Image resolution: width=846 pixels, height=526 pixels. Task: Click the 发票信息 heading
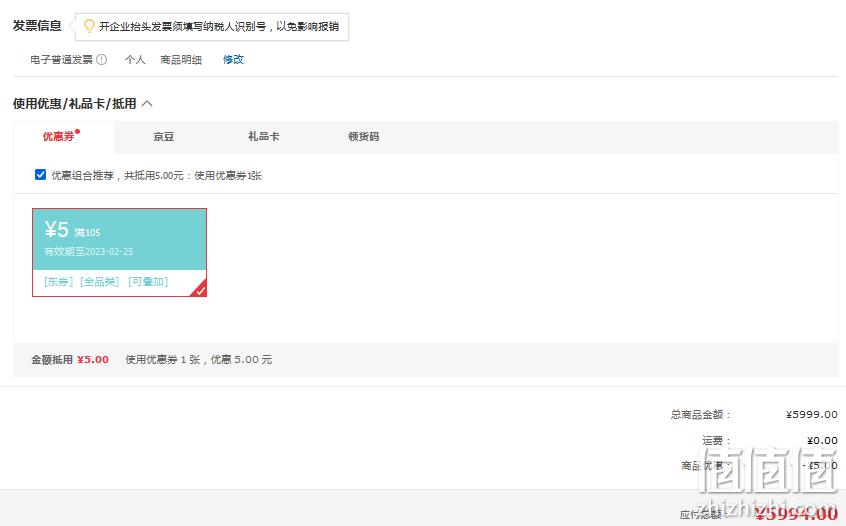pos(37,25)
